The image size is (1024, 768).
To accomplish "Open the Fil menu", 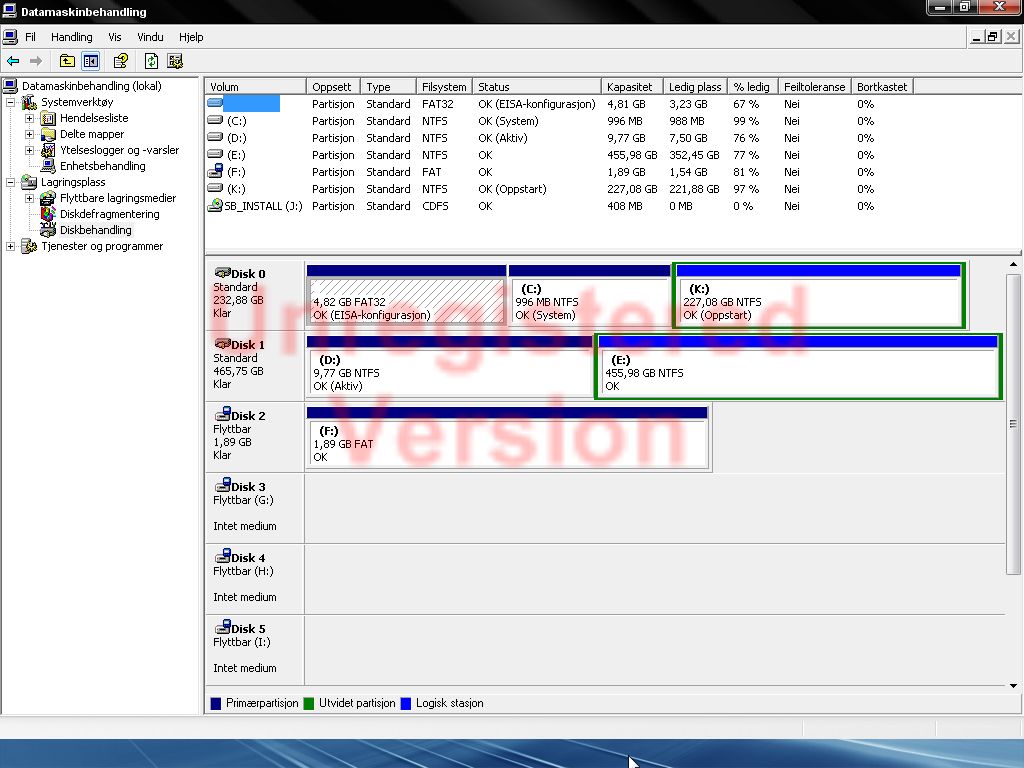I will point(30,37).
